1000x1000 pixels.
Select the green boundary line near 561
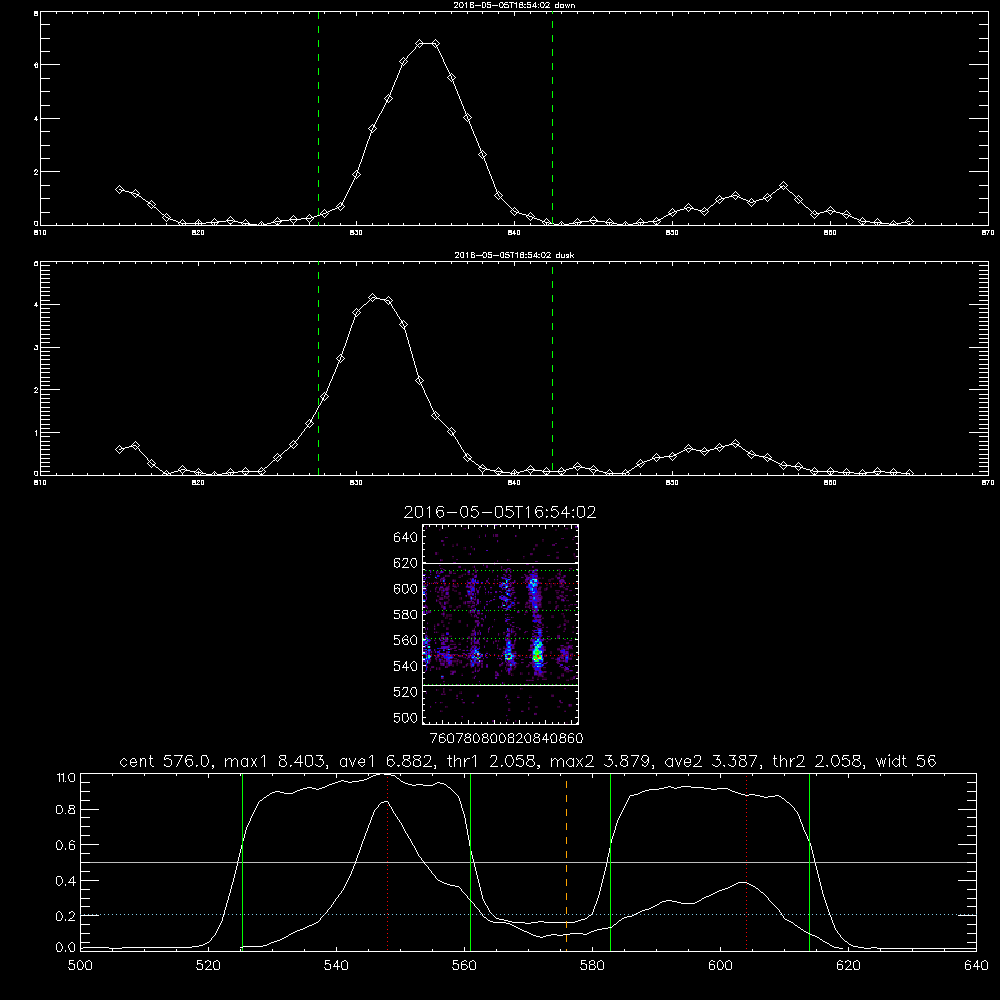coord(471,862)
